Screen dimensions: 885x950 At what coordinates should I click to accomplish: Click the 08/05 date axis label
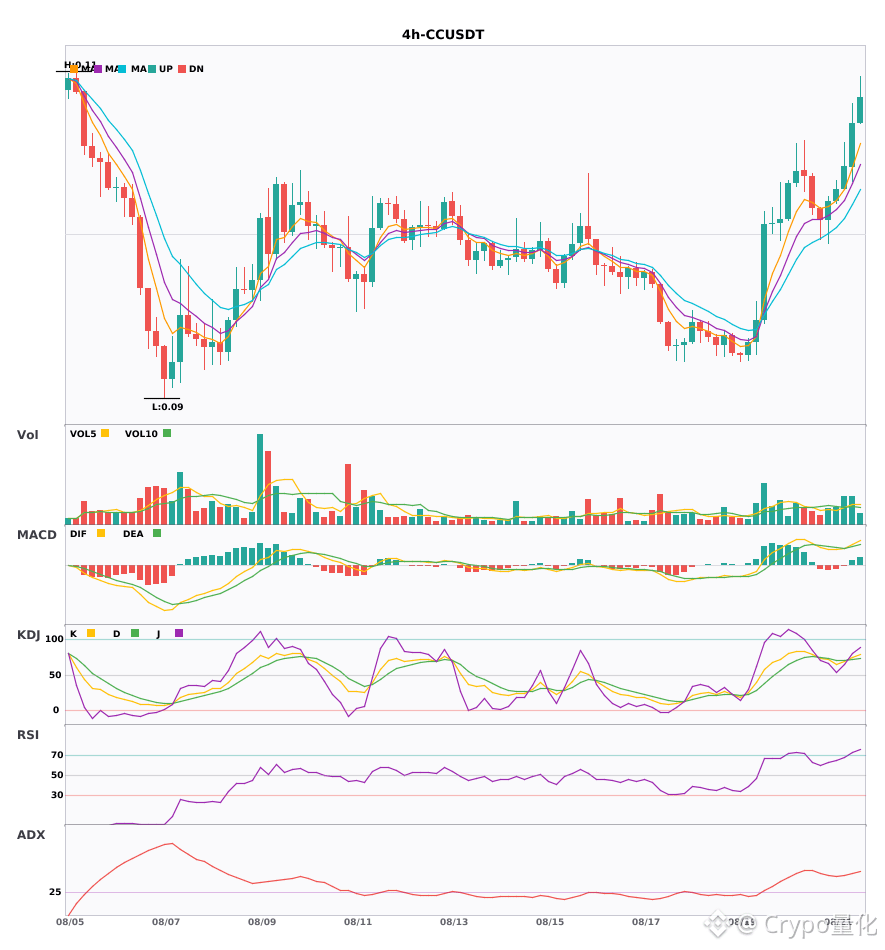70,922
